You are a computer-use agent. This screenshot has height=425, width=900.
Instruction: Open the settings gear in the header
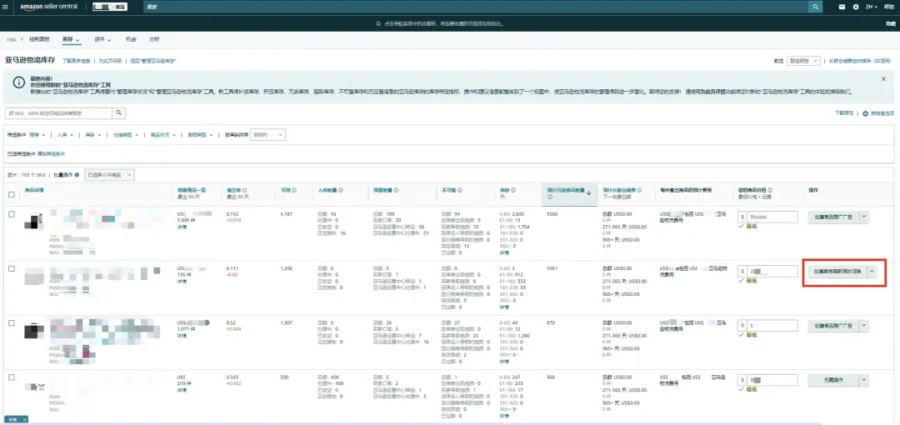pos(856,7)
